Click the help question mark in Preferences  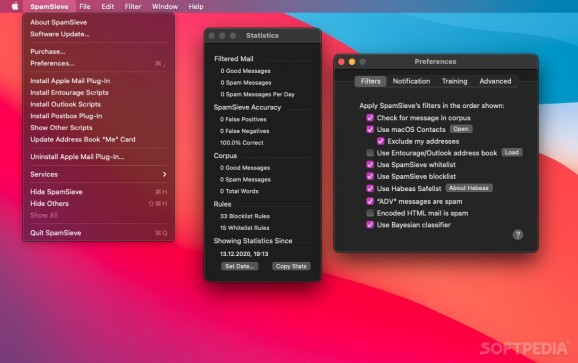(518, 235)
